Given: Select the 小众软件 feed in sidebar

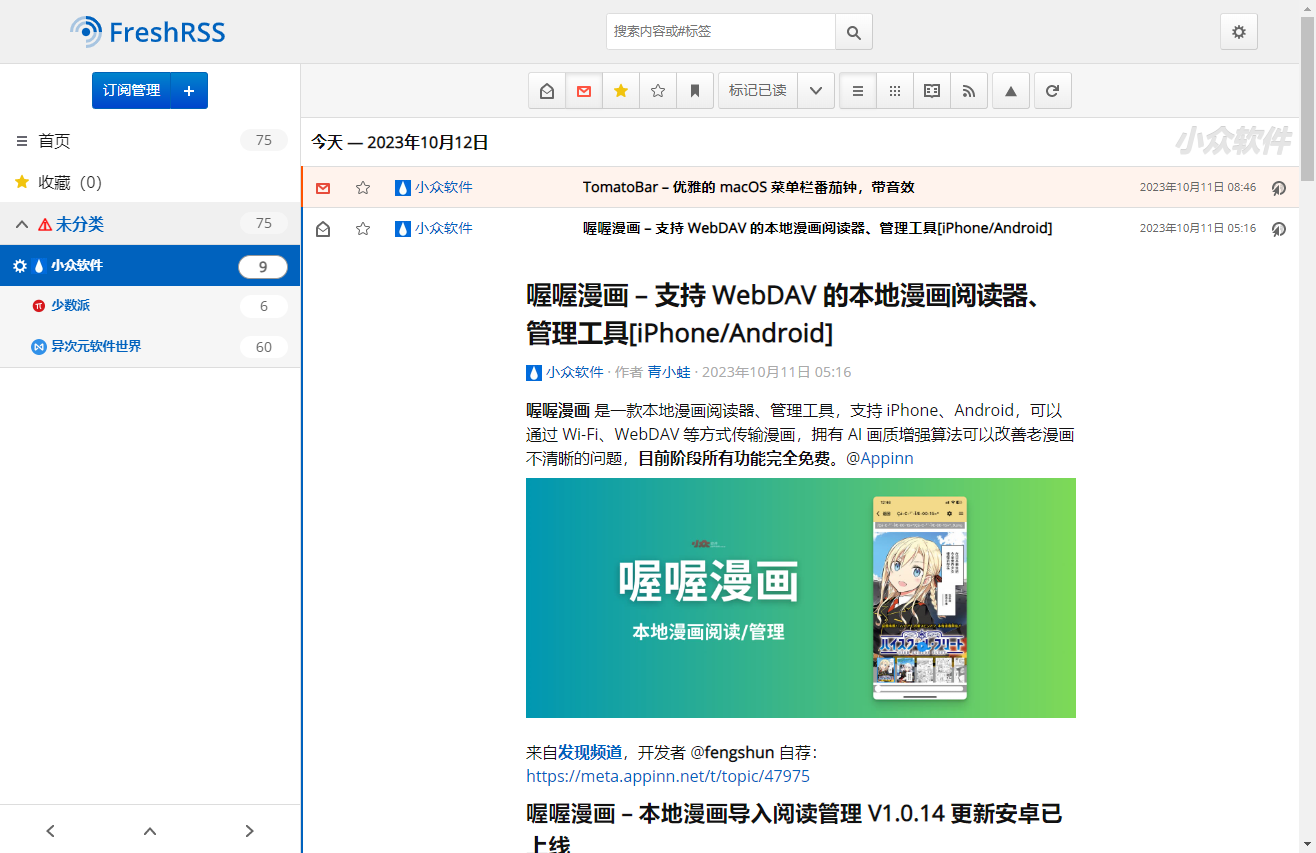Looking at the screenshot, I should pos(77,266).
